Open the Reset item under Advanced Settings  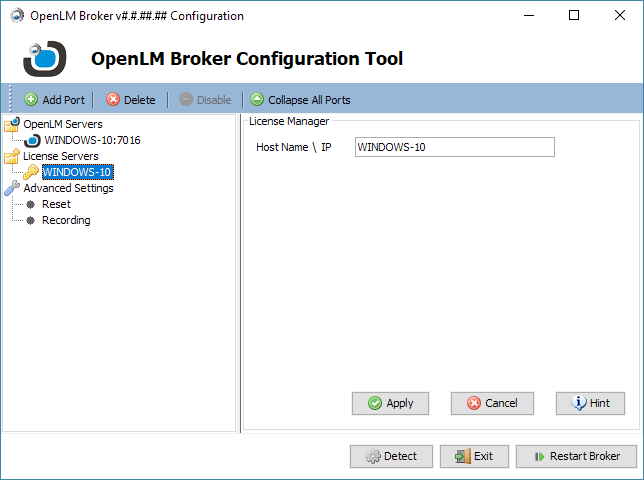click(56, 204)
